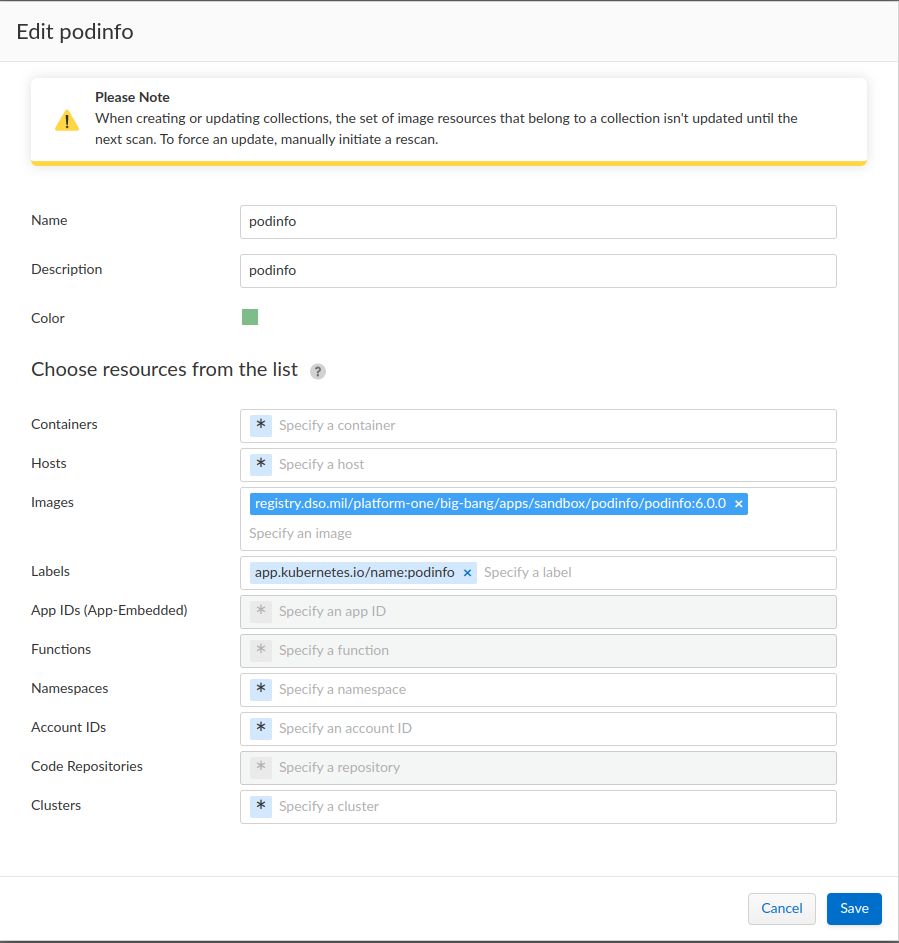Open the Clusters resource selector
The width and height of the screenshot is (899, 943).
coord(550,806)
